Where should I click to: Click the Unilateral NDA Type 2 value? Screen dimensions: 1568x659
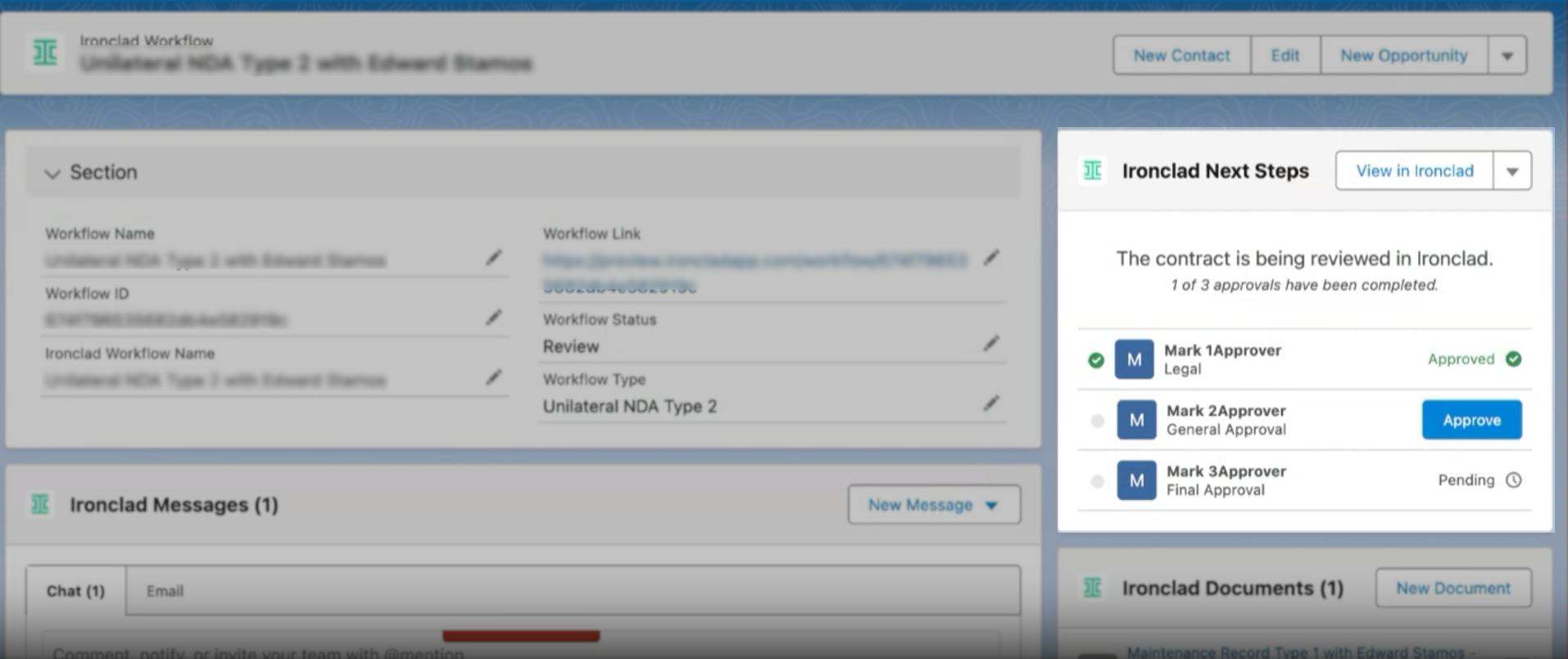click(630, 407)
